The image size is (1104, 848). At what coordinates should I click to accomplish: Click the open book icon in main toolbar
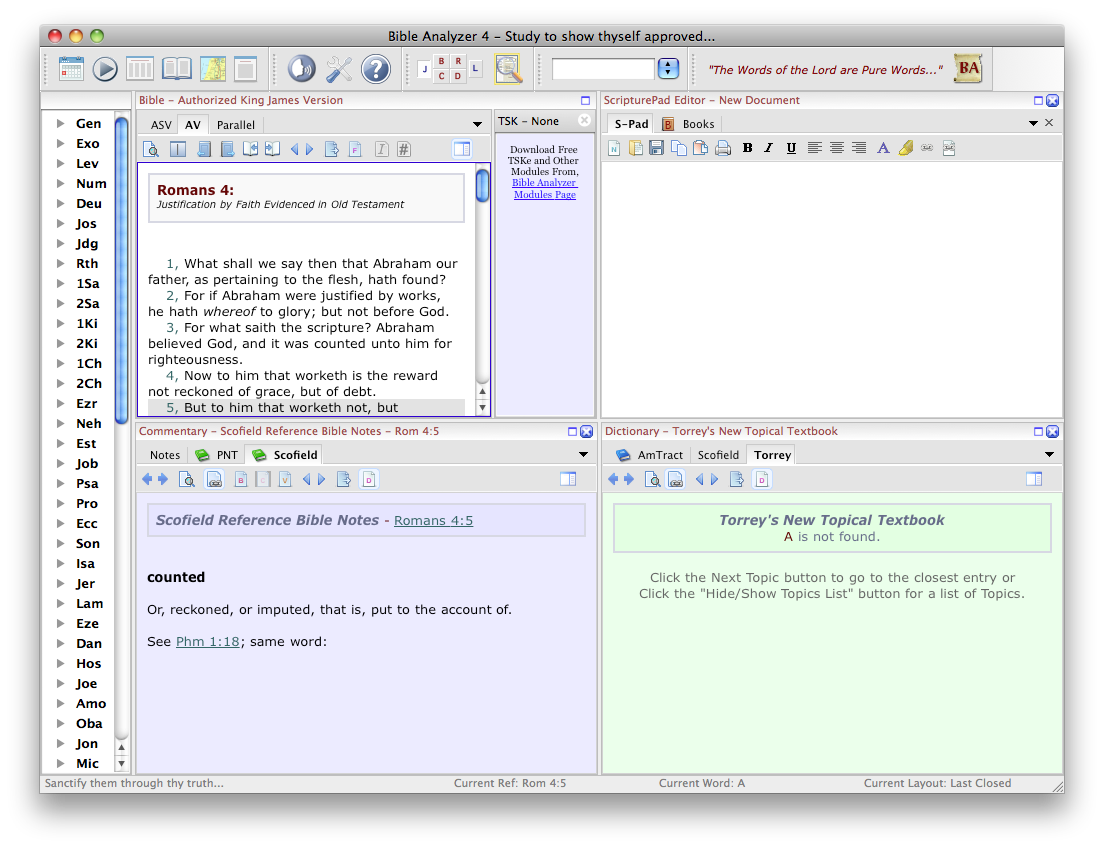(177, 69)
